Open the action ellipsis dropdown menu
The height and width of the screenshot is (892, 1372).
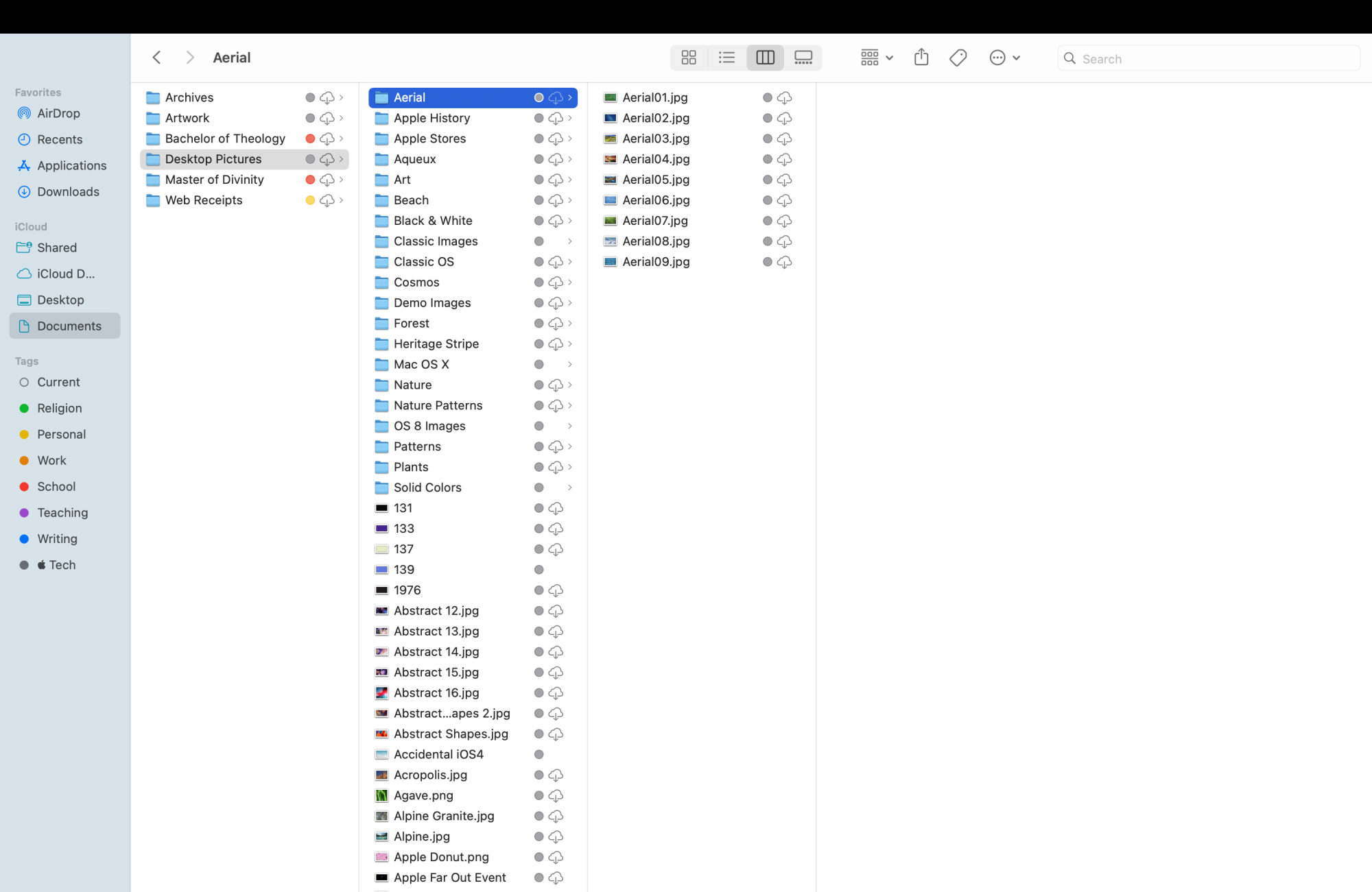1004,58
